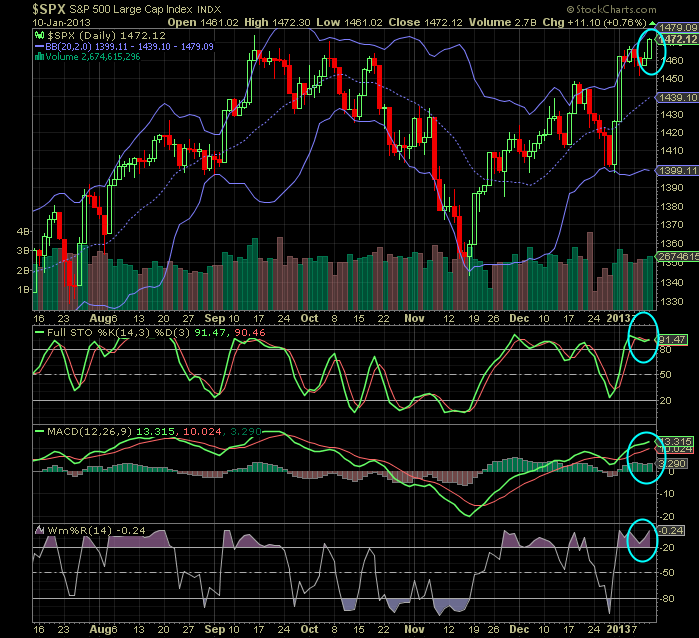Screen dimensions: 699x638
Task: Click the Close 1472.12 value
Action: [425, 22]
